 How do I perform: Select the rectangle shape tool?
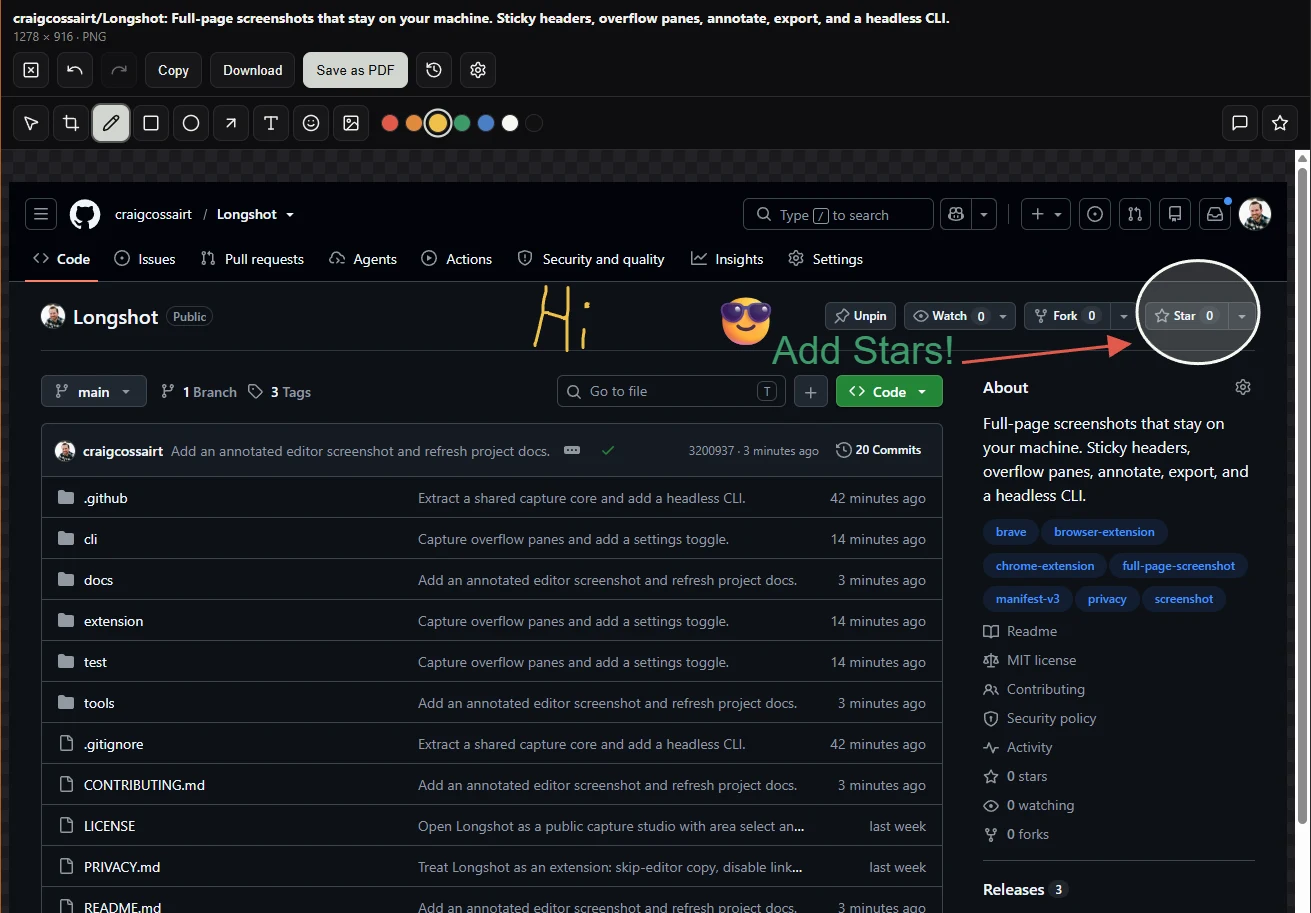[x=151, y=123]
